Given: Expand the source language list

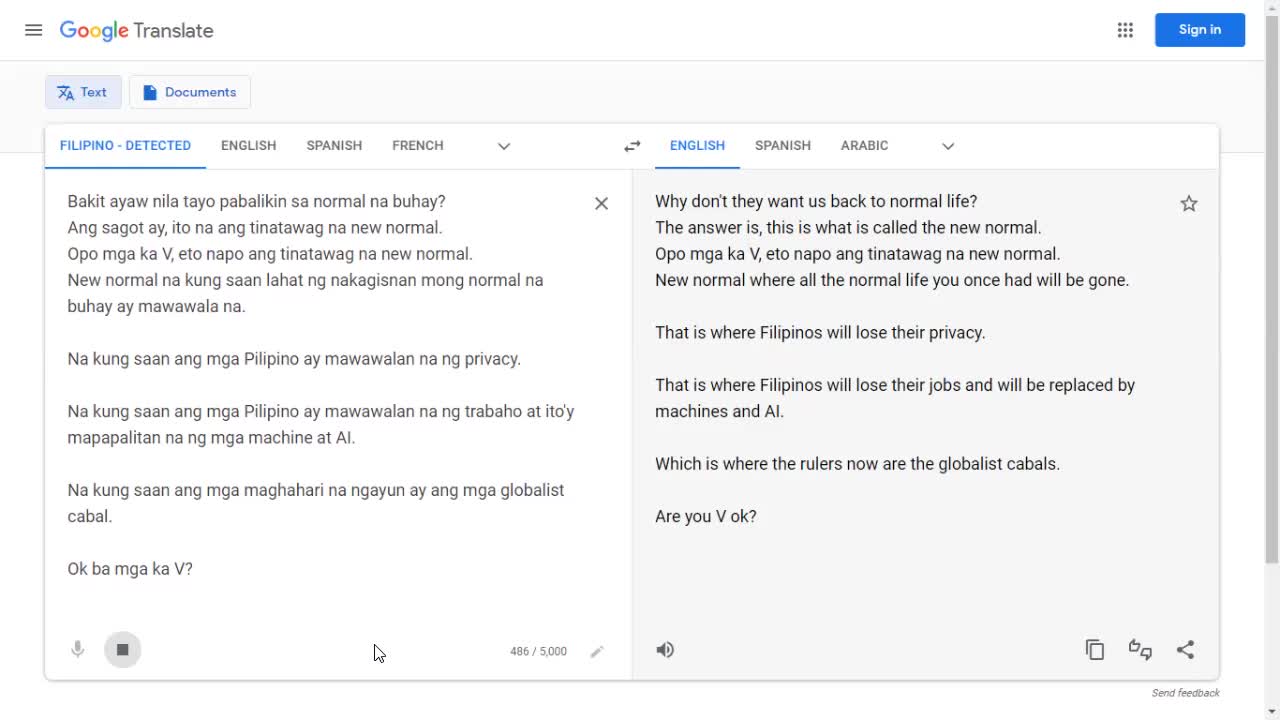Looking at the screenshot, I should (x=504, y=146).
